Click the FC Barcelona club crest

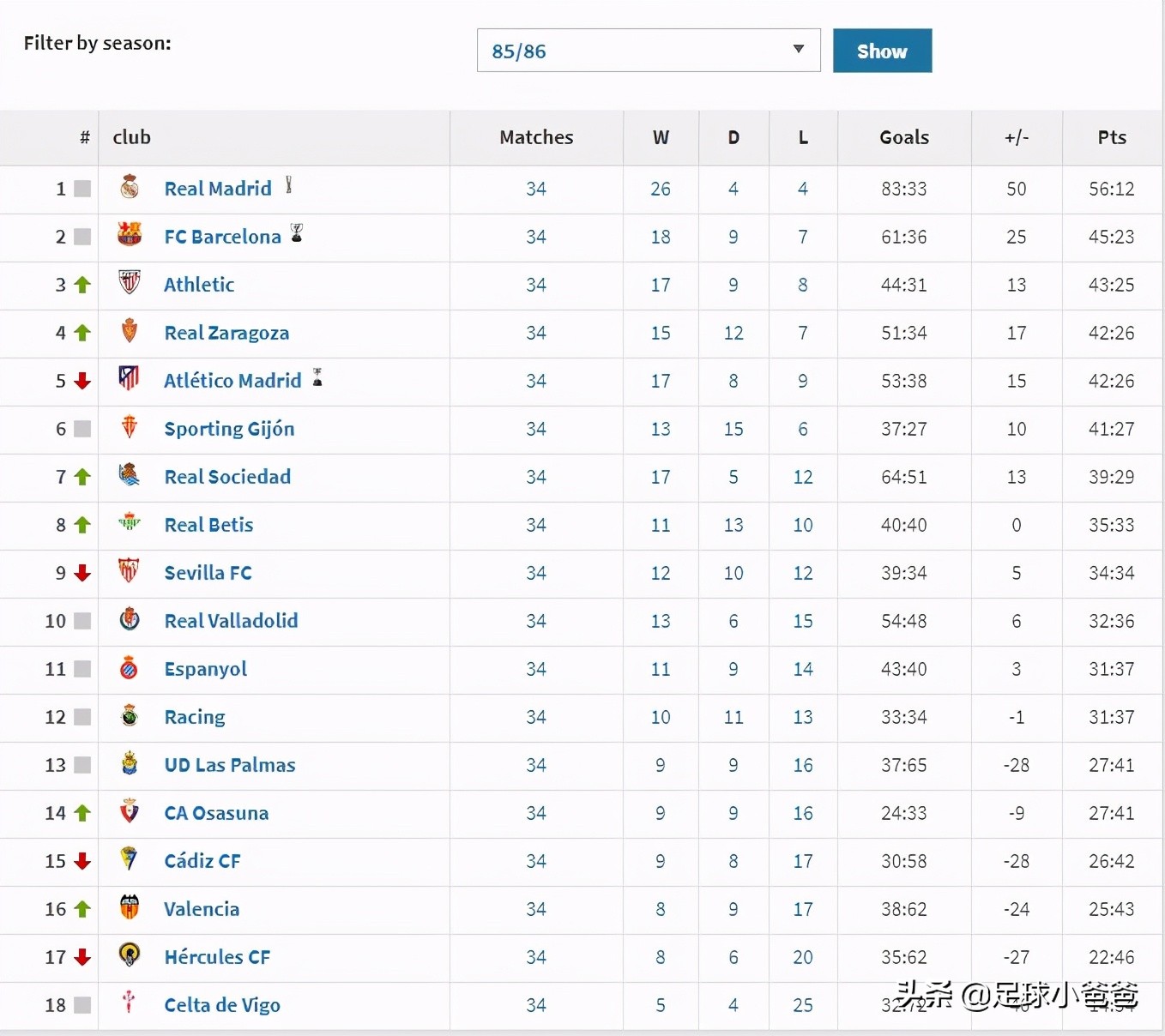click(x=130, y=234)
